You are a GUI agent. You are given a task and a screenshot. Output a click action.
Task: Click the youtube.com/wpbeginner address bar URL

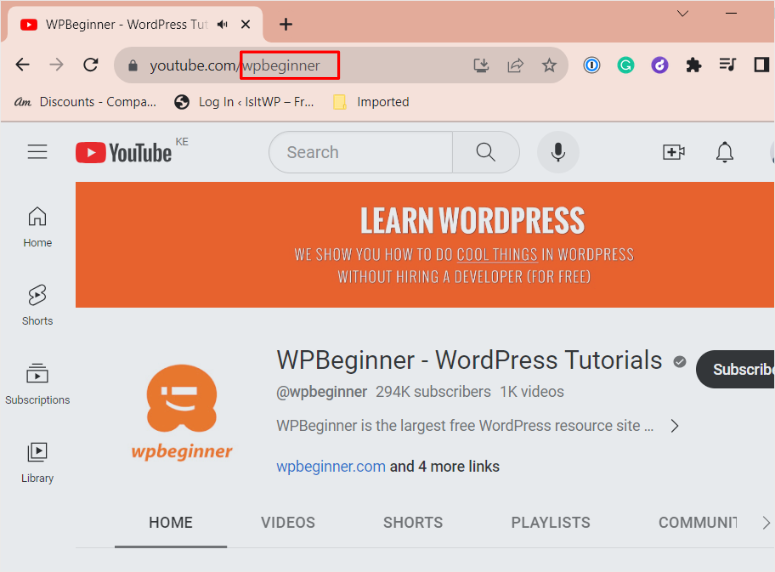[235, 65]
